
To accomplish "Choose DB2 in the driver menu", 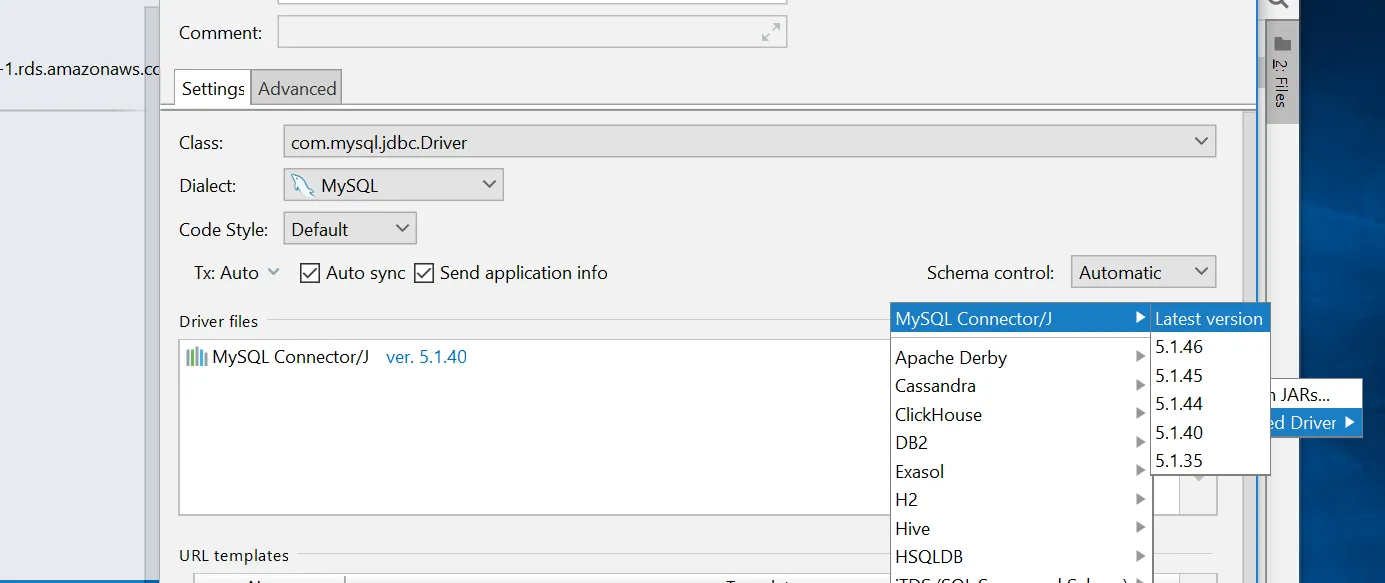I will point(1020,442).
